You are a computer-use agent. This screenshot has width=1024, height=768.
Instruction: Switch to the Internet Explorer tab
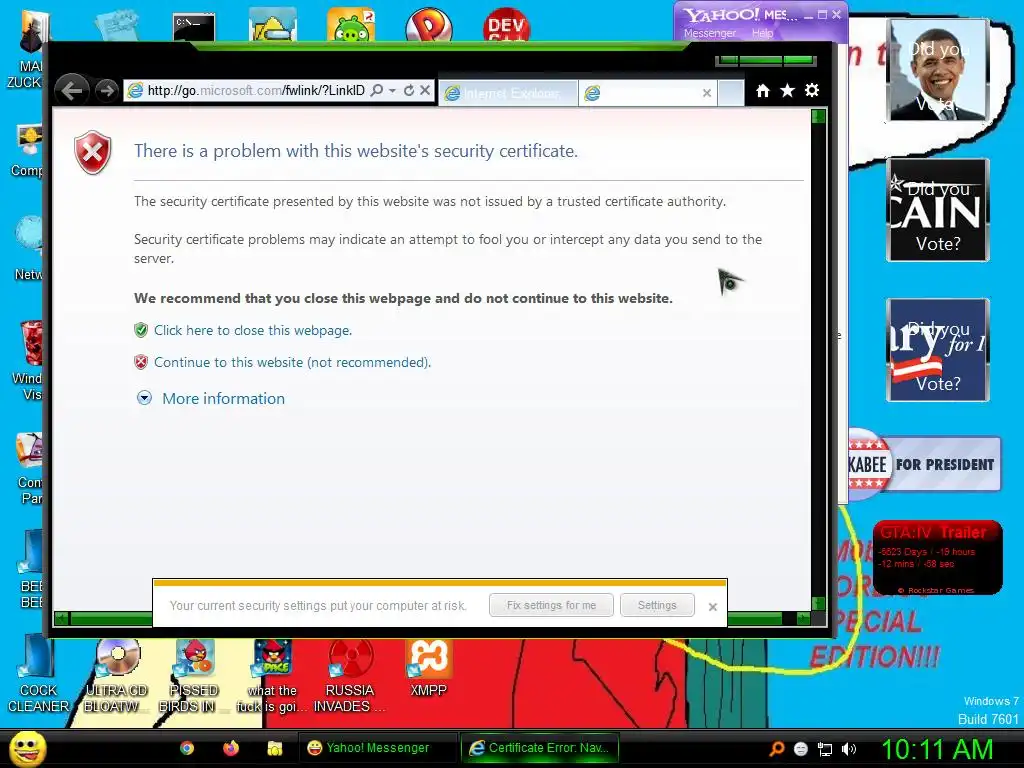click(508, 93)
